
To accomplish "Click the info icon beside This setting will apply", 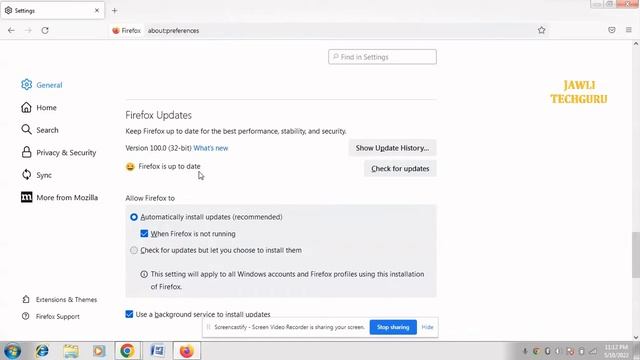I will [x=144, y=274].
